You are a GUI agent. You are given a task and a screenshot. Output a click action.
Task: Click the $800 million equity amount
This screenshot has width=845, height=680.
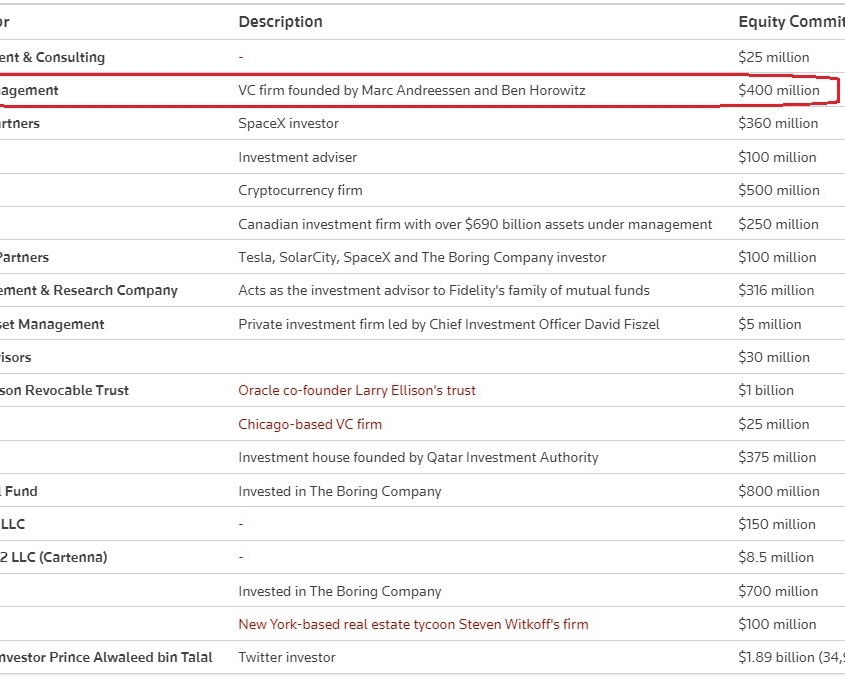[x=779, y=491]
